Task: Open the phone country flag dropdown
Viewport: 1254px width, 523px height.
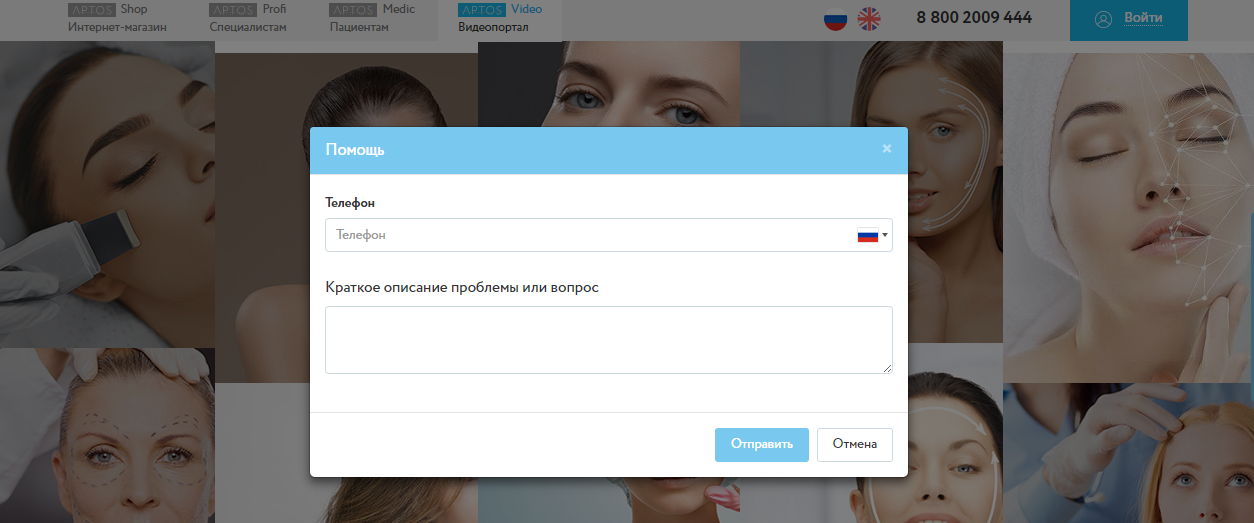Action: pos(872,235)
